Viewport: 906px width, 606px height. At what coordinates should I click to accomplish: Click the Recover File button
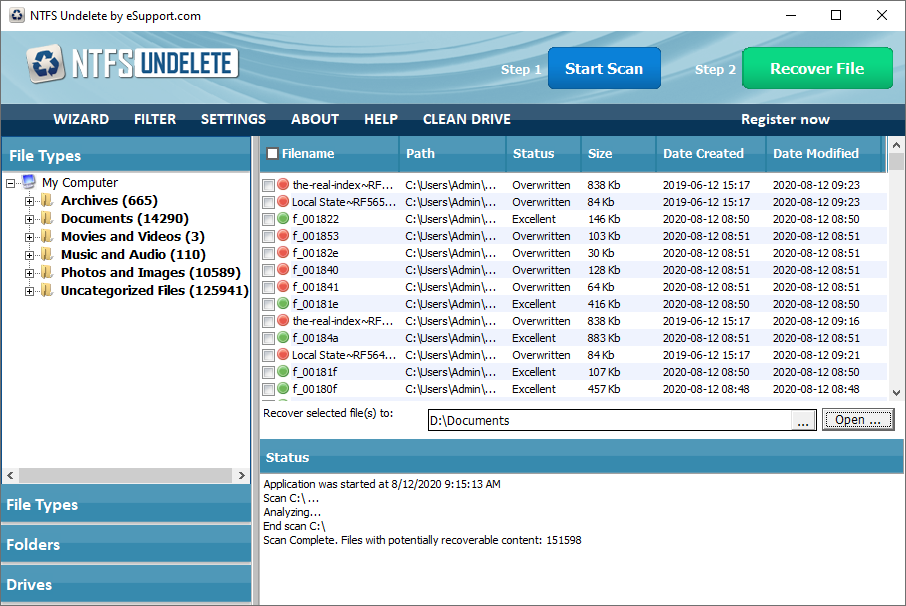click(817, 68)
